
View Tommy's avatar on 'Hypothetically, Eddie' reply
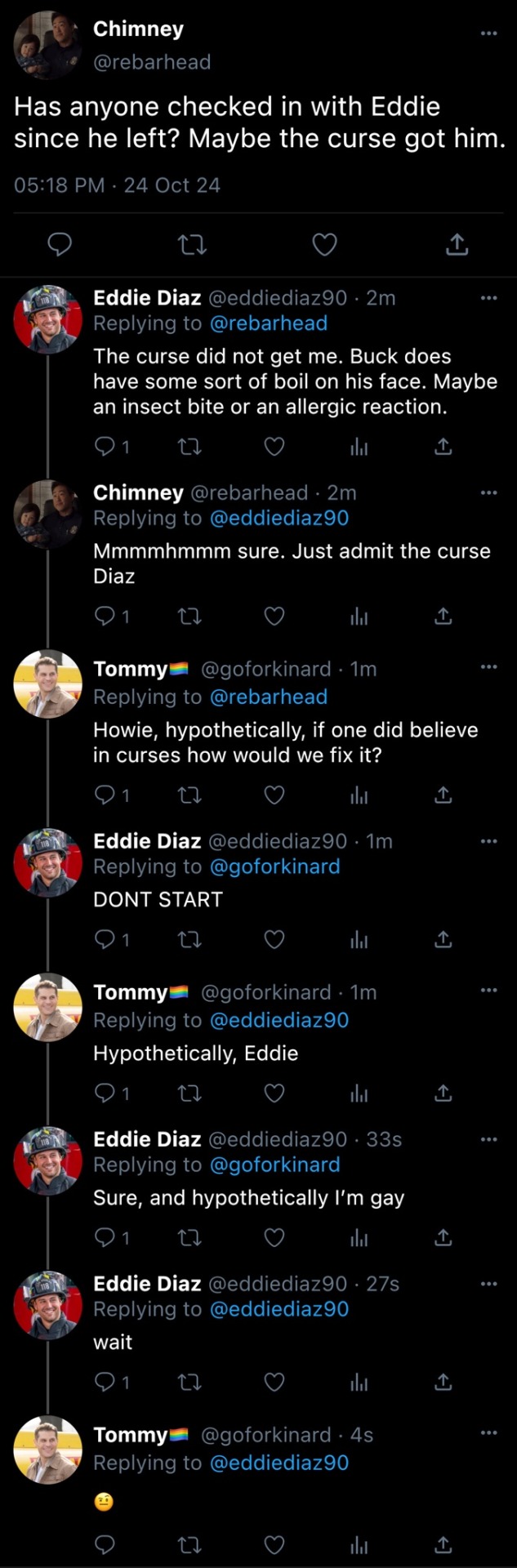tap(47, 1008)
